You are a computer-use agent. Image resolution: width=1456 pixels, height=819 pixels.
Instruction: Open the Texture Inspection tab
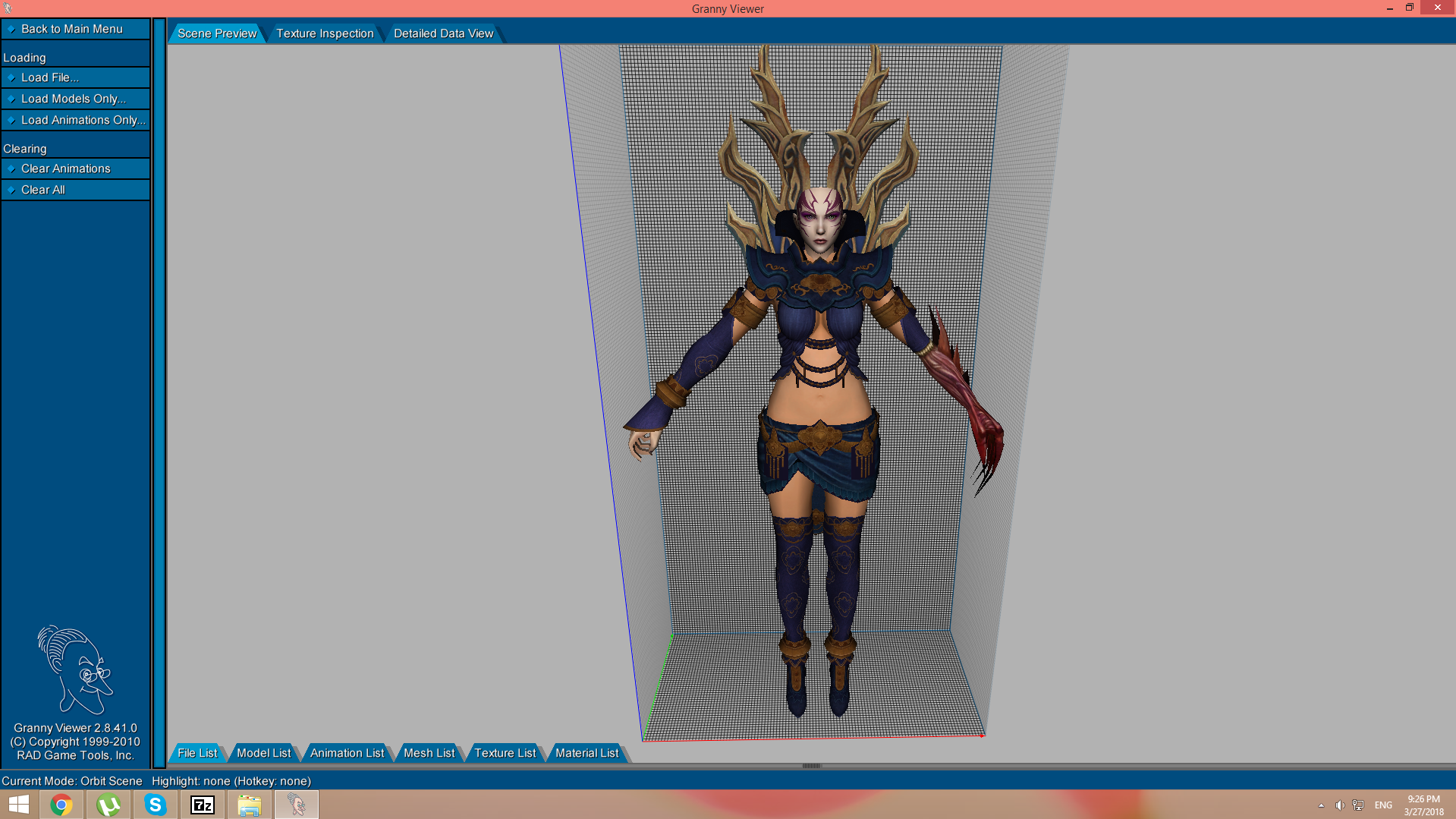tap(325, 33)
